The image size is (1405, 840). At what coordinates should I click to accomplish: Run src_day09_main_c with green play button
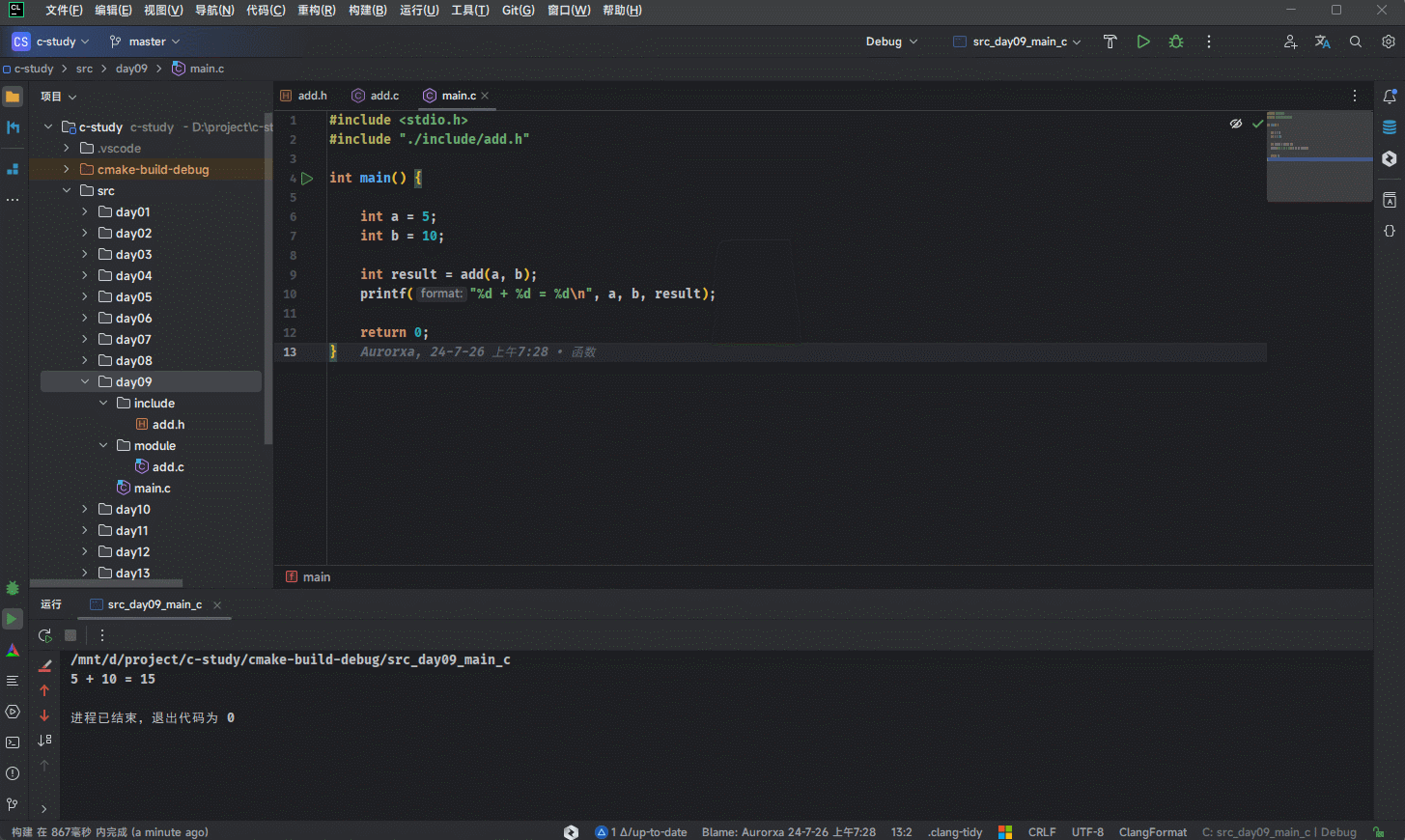click(1143, 42)
